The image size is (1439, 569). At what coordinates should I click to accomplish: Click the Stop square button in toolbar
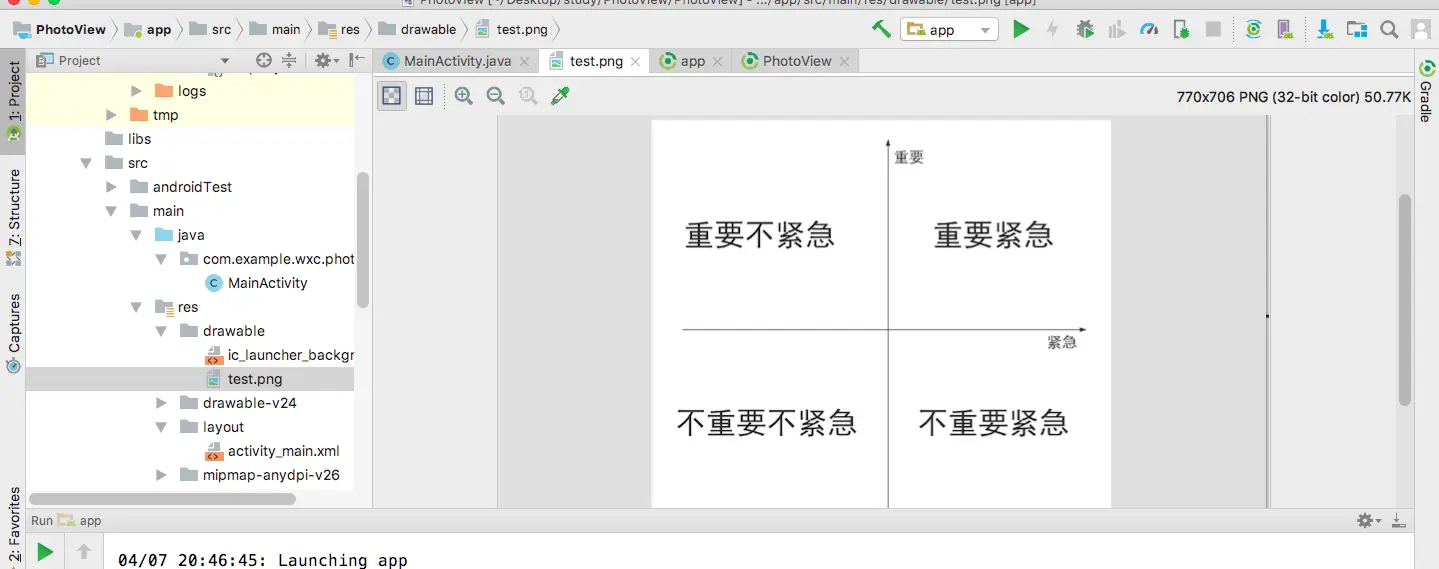1213,30
